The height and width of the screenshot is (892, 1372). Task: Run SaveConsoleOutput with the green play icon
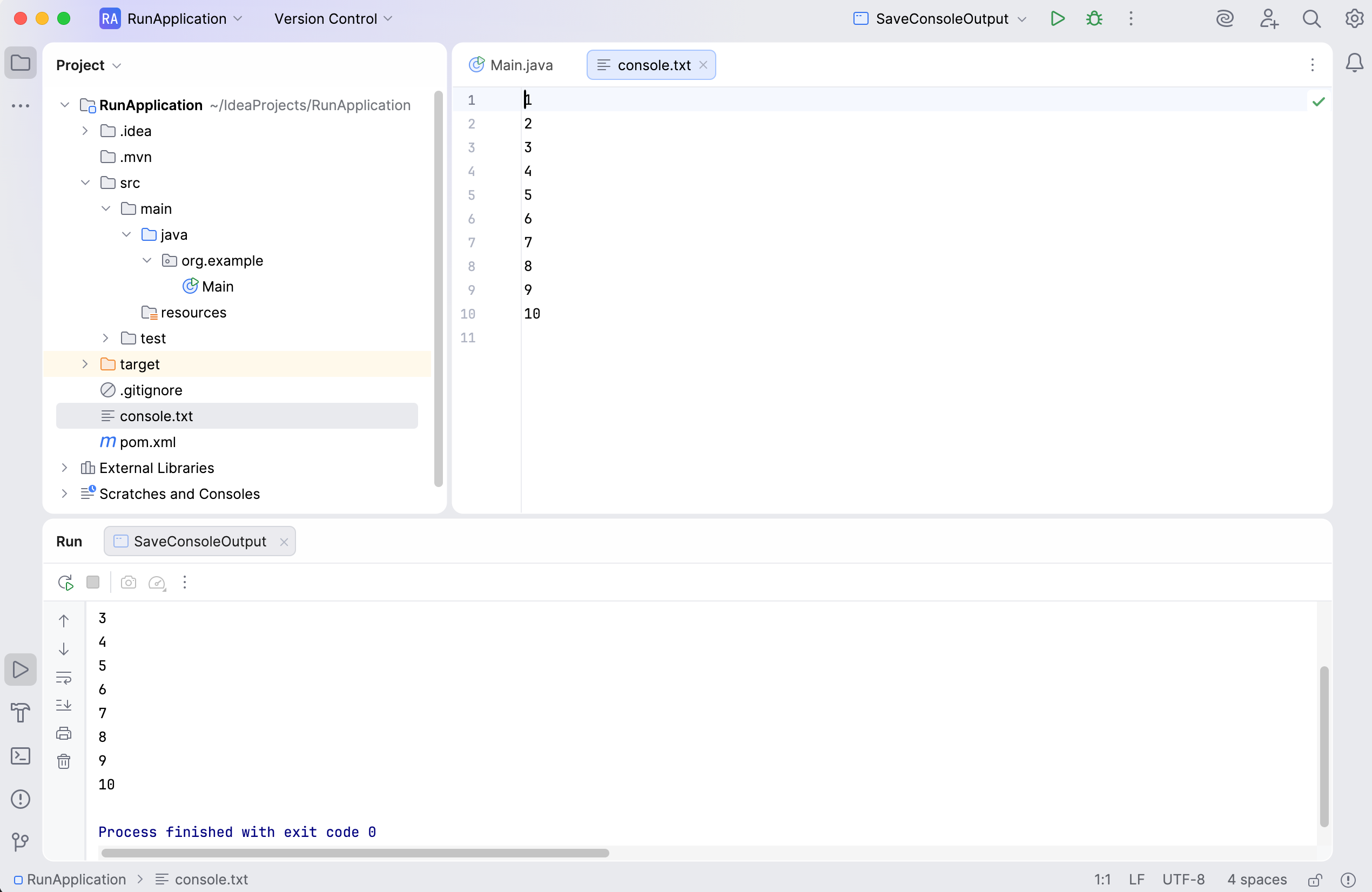coord(1057,18)
